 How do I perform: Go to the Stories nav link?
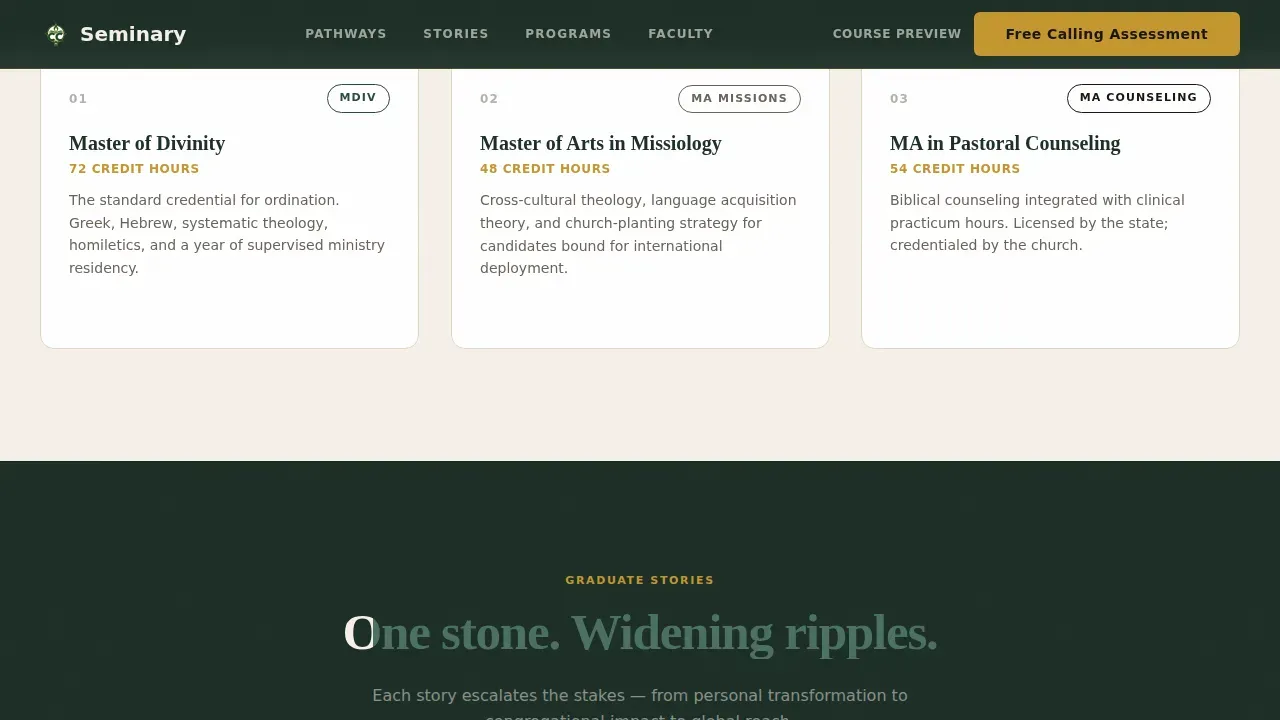[x=456, y=34]
